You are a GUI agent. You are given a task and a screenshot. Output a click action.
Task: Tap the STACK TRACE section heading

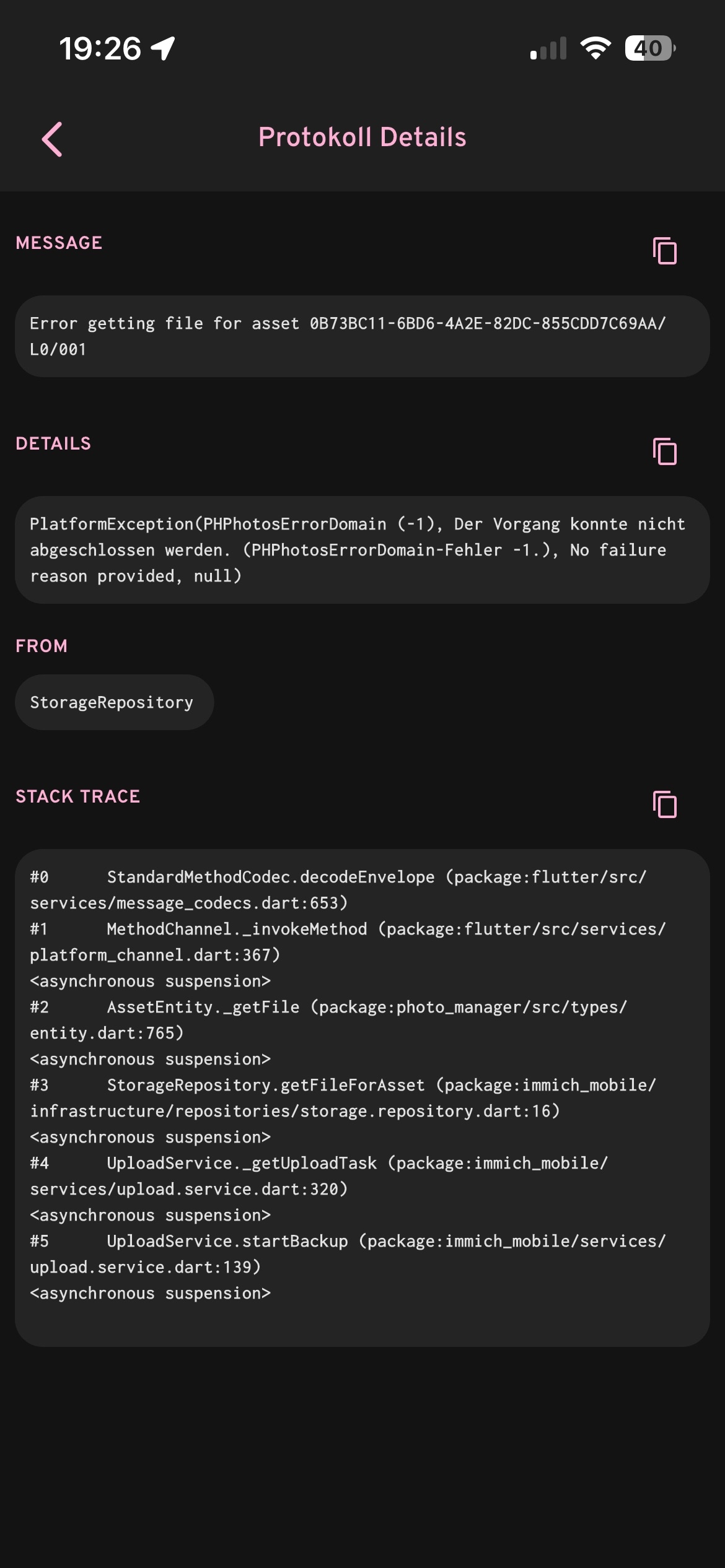click(x=78, y=796)
